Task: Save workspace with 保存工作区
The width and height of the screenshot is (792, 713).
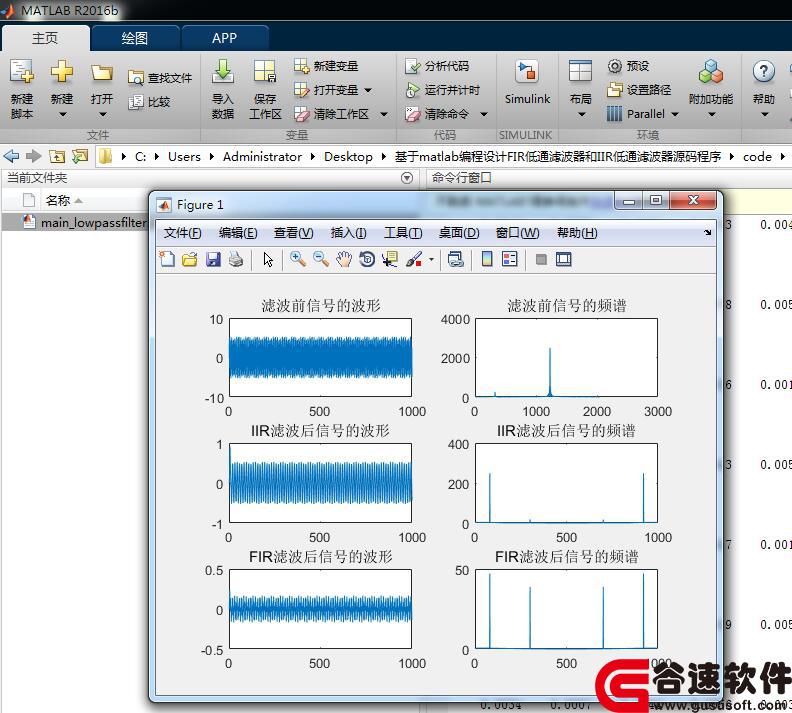Action: tap(265, 89)
